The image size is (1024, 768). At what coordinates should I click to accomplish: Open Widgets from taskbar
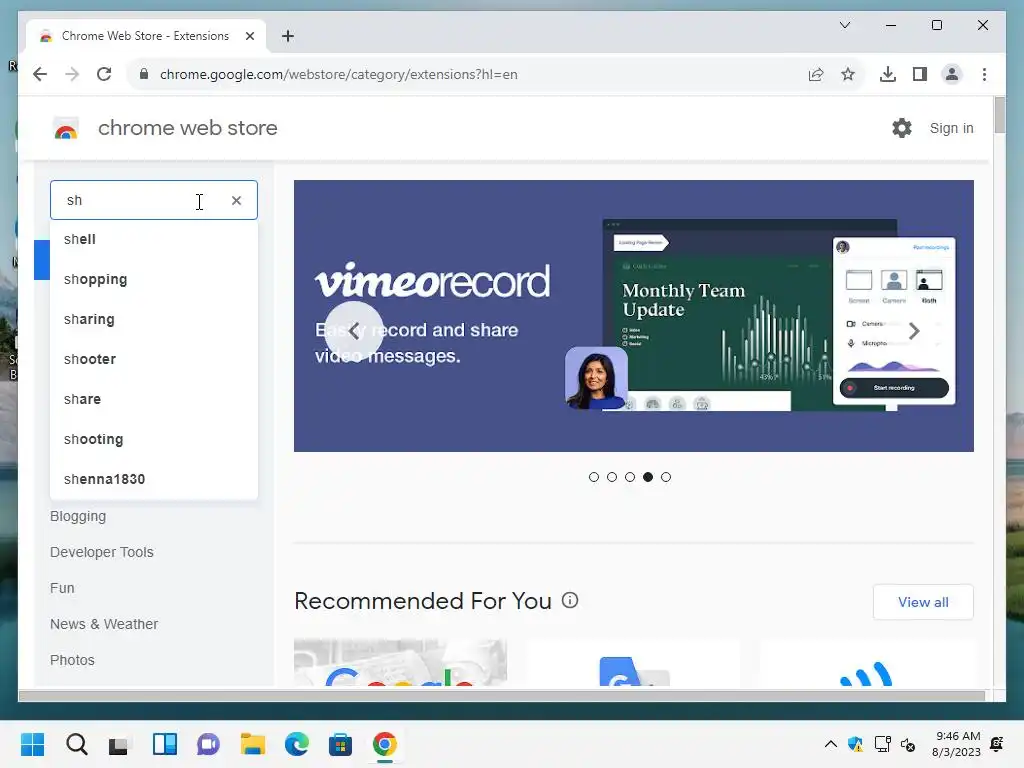point(165,744)
